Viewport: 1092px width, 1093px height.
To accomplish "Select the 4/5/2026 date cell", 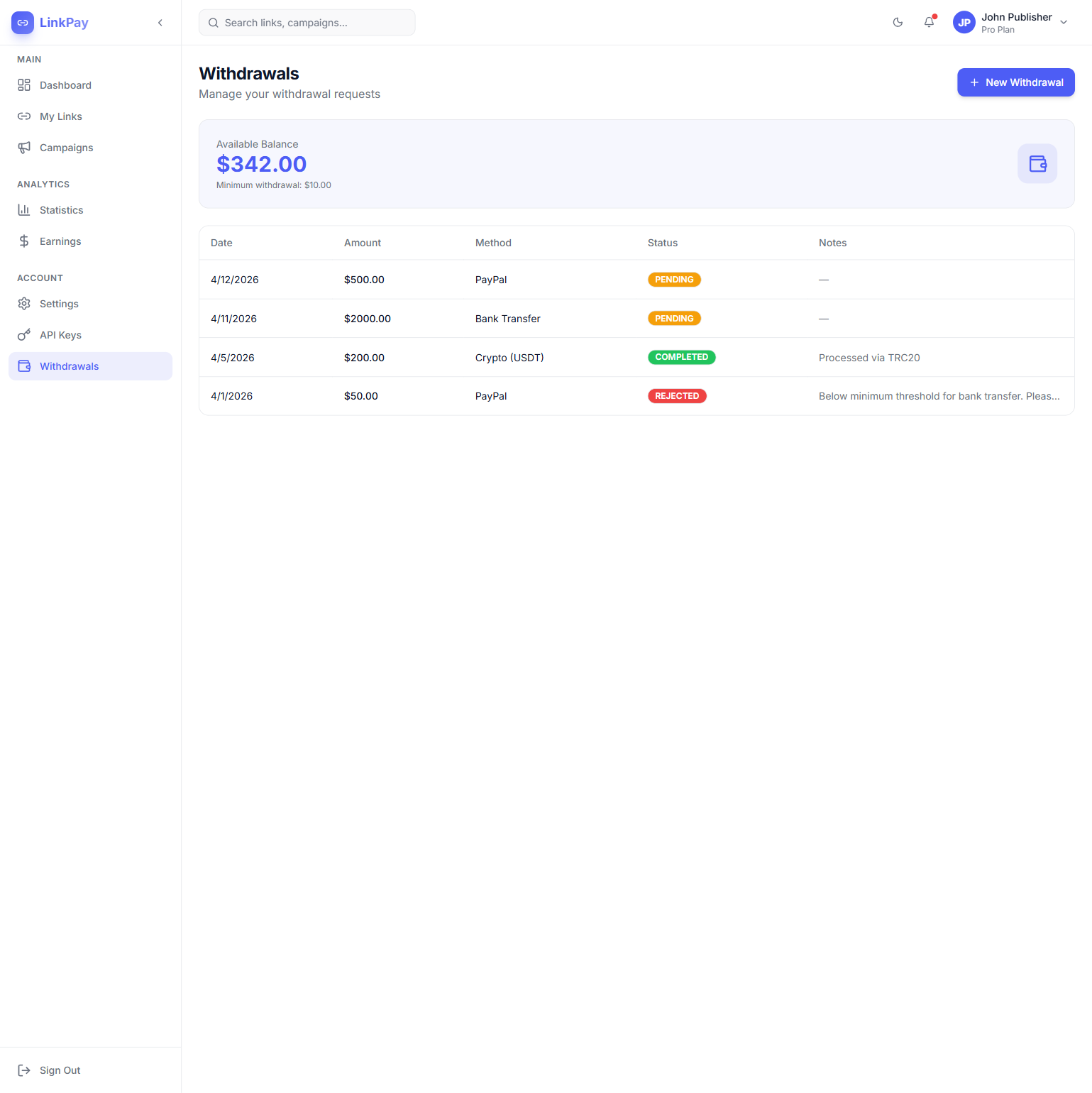I will (233, 358).
